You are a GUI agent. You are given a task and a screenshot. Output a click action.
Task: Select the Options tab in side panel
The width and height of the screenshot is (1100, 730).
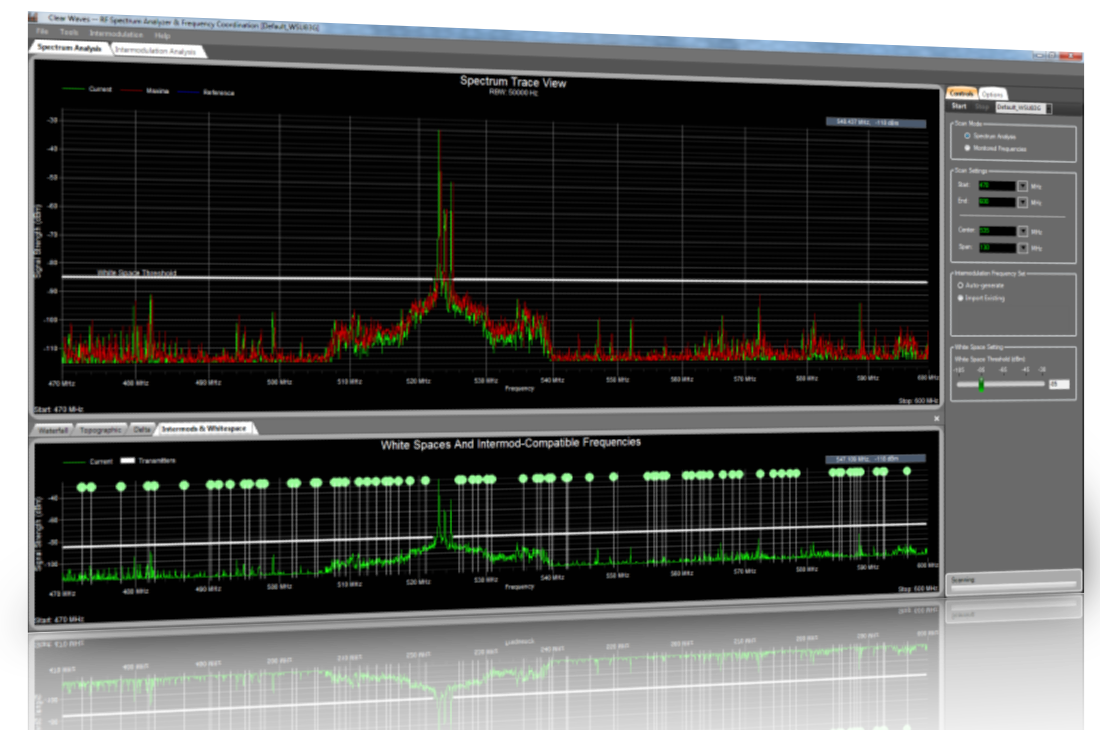tap(992, 94)
